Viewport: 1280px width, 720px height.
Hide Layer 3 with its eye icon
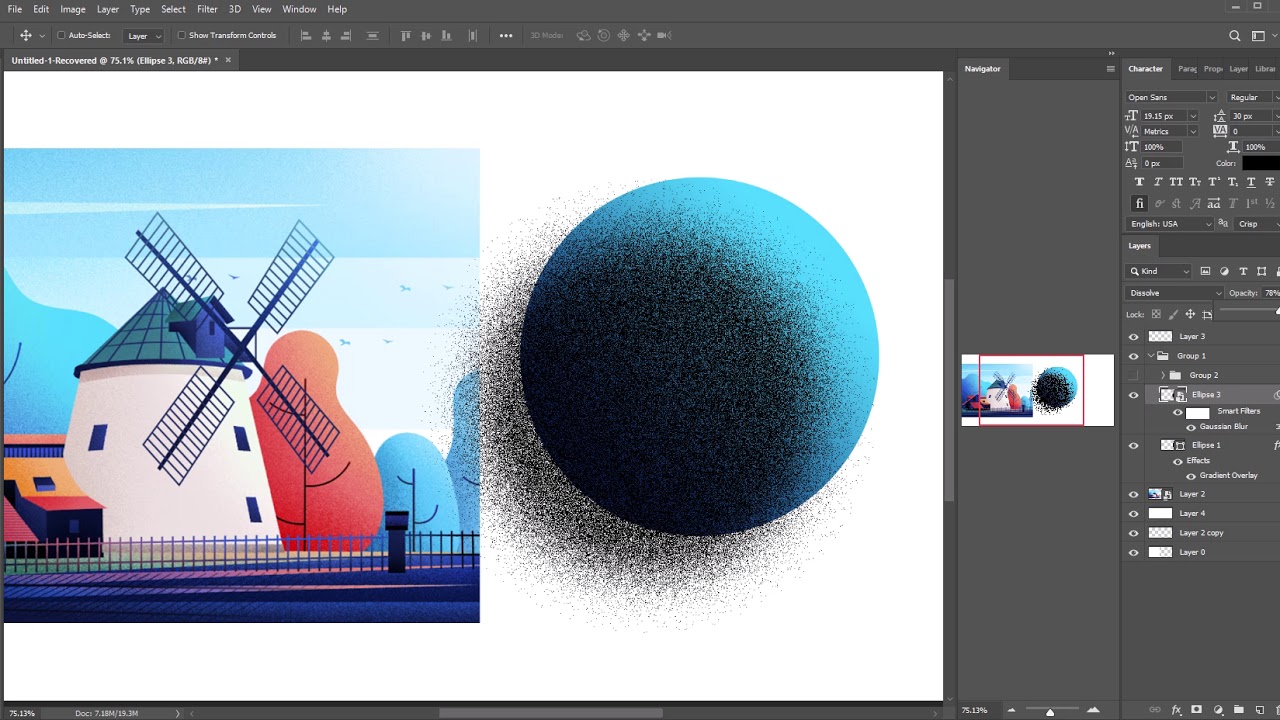click(1133, 337)
